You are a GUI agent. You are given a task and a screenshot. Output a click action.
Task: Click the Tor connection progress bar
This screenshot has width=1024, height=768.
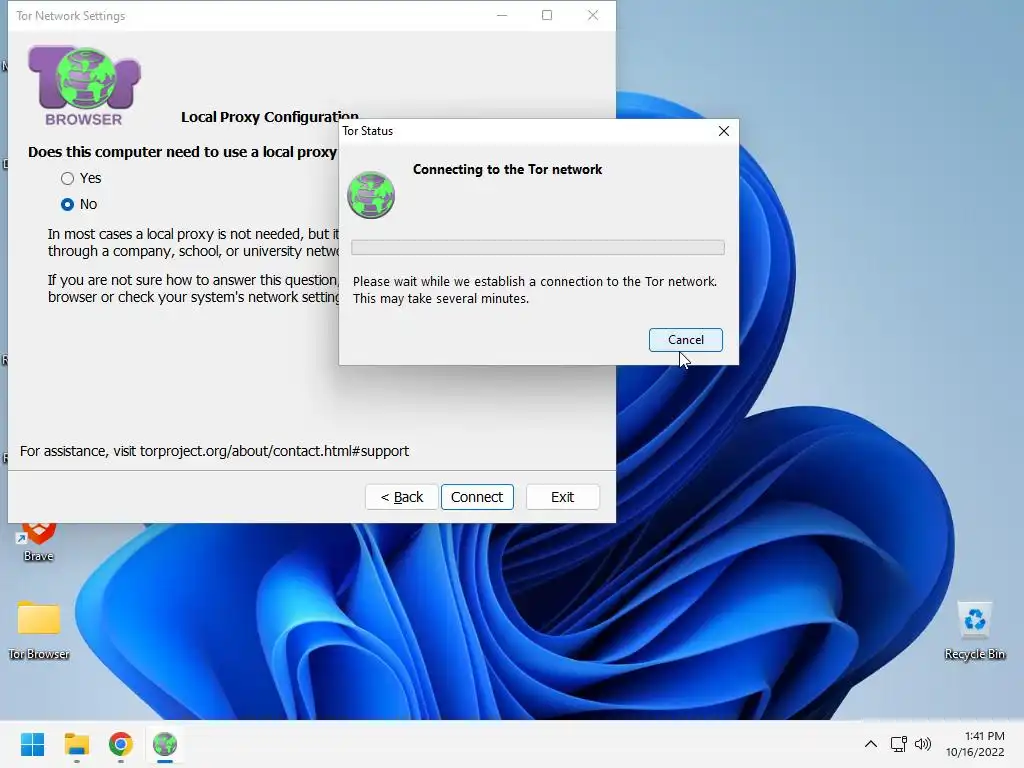(537, 248)
